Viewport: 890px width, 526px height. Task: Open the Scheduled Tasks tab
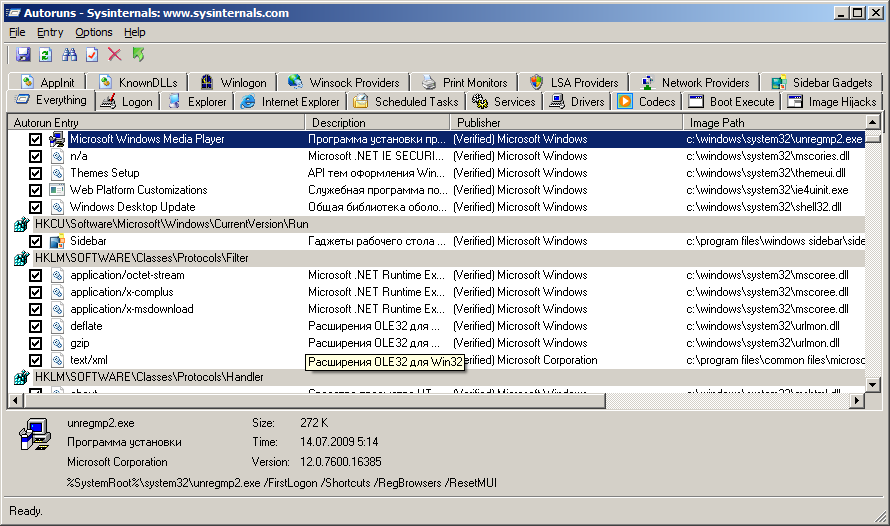(405, 102)
